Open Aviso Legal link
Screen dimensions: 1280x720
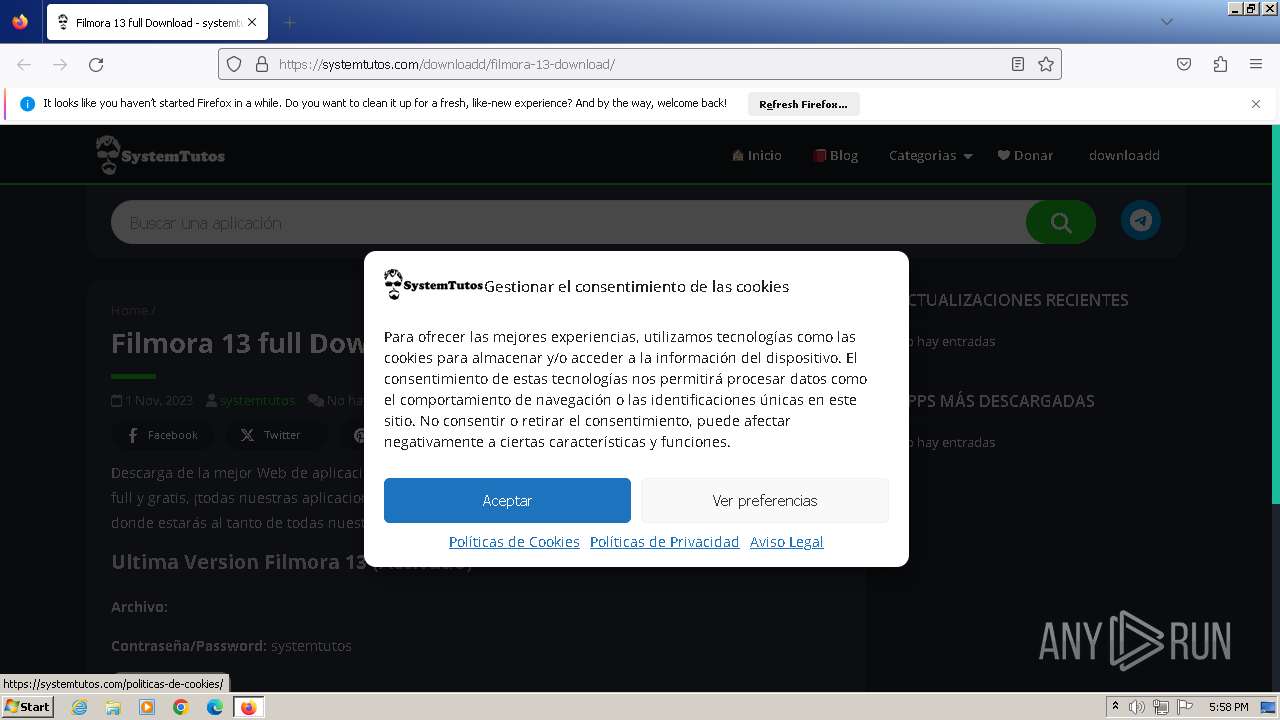787,542
